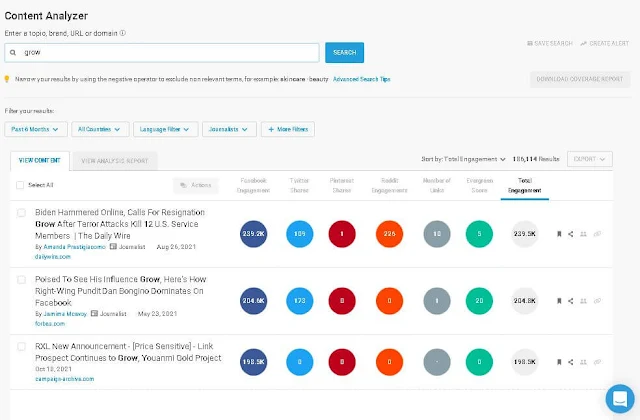Open the dailywire.com domain link
640x420 pixels.
(53, 257)
